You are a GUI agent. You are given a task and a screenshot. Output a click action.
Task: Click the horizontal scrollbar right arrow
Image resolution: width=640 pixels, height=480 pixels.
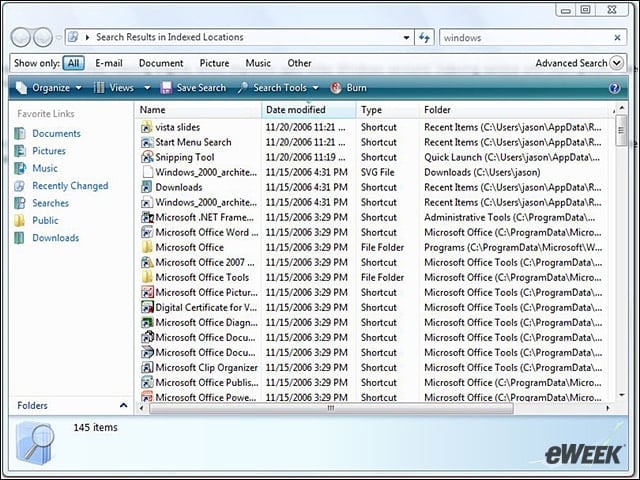click(608, 408)
